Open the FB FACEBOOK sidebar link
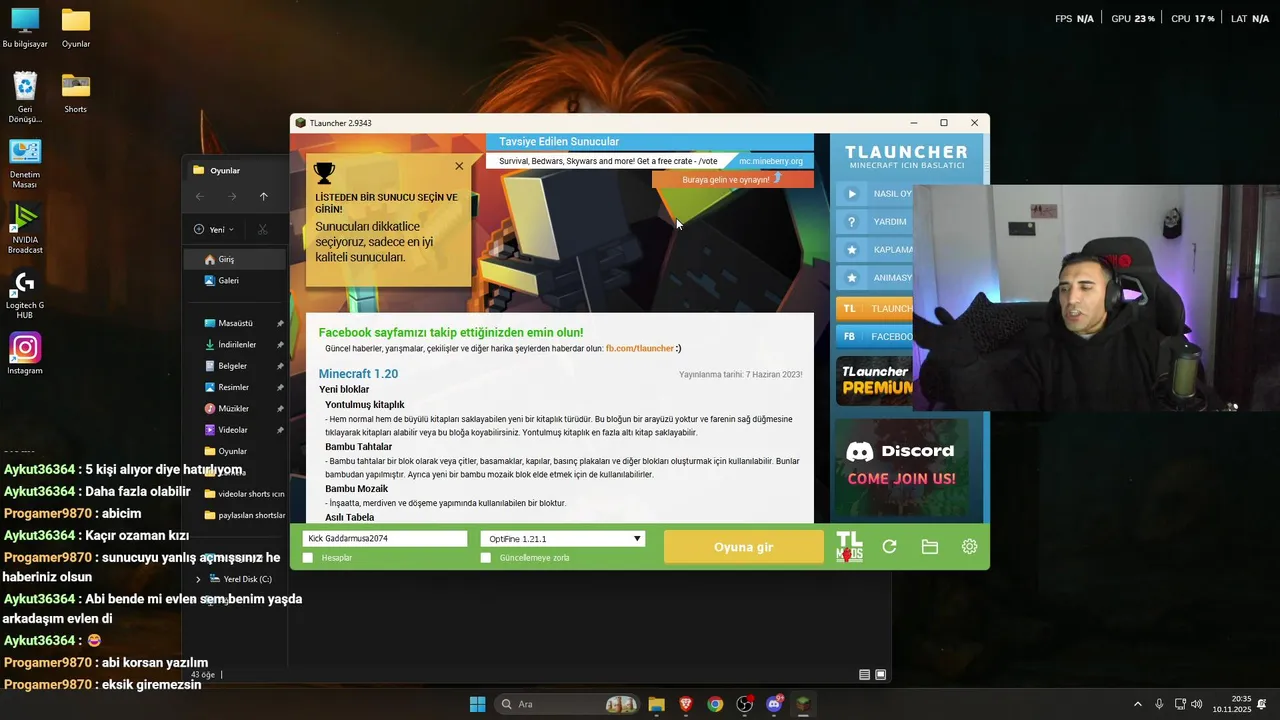Screen dimensions: 1280x720 click(875, 336)
